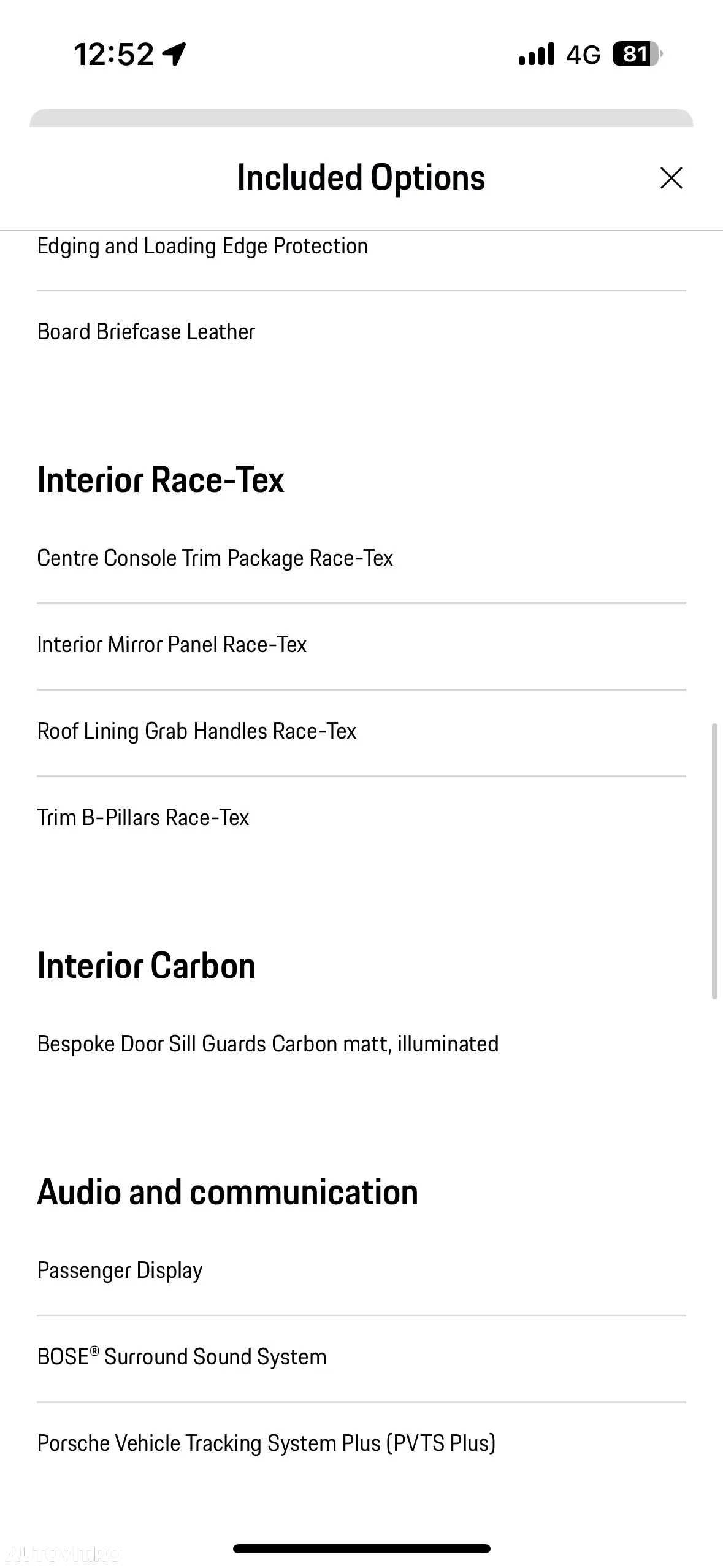Viewport: 723px width, 1568px height.
Task: Close the Included Options sheet
Action: (671, 178)
